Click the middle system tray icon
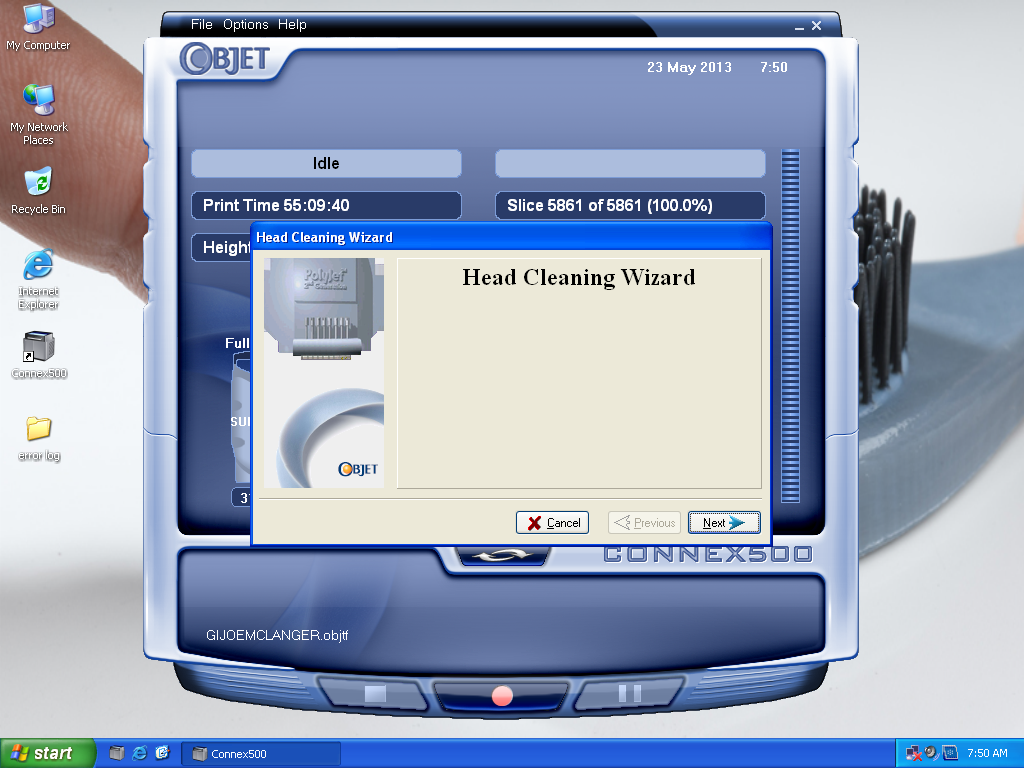The image size is (1024, 768). click(931, 753)
